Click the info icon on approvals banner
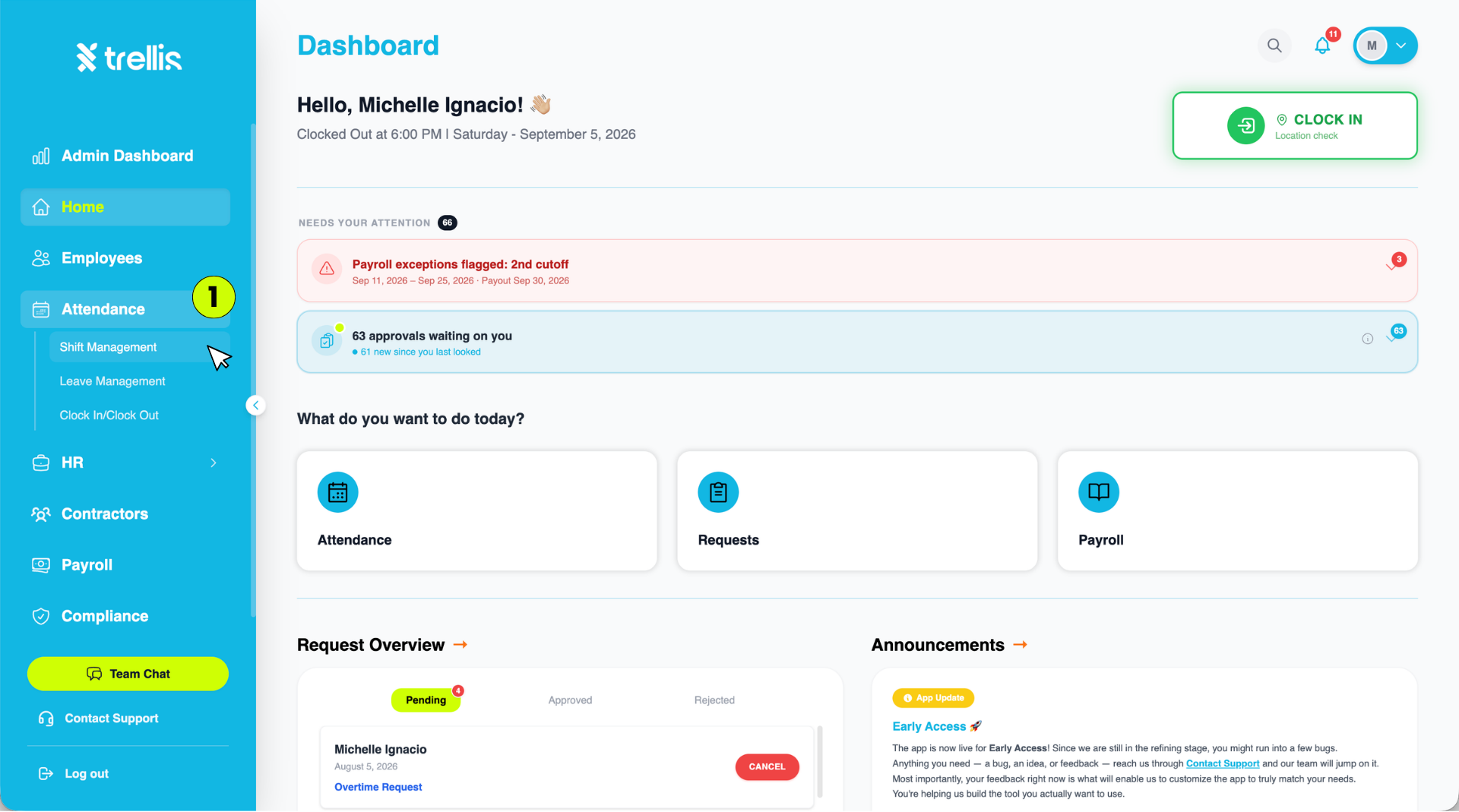This screenshot has height=812, width=1459. [x=1367, y=339]
